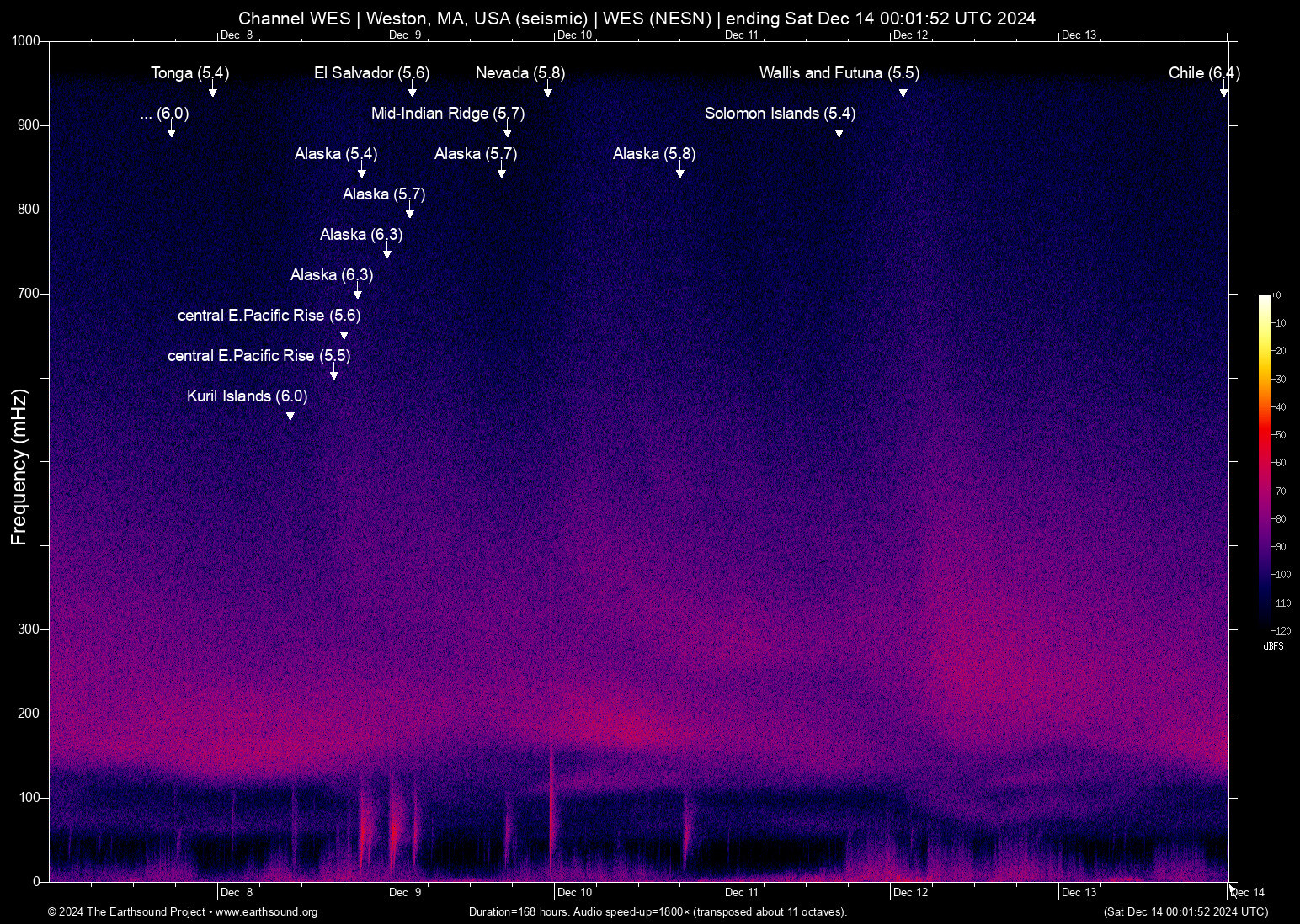
Task: Expand the Dec 13 date tick label
Action: (1079, 892)
